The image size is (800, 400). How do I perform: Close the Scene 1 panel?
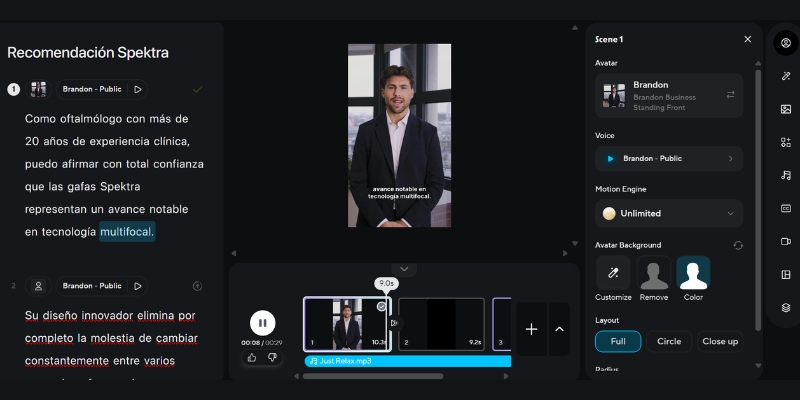coord(747,39)
